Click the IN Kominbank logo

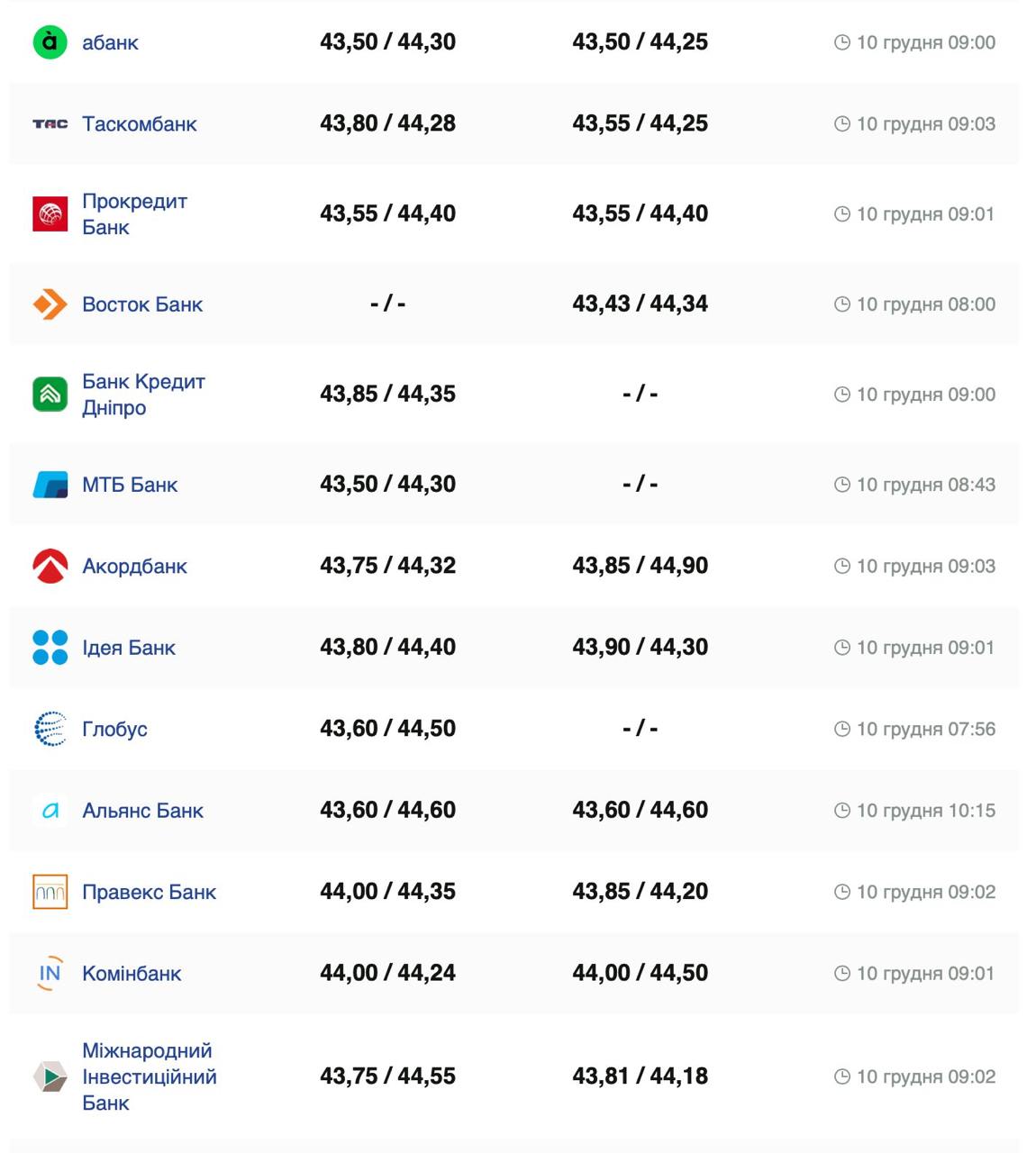[50, 973]
